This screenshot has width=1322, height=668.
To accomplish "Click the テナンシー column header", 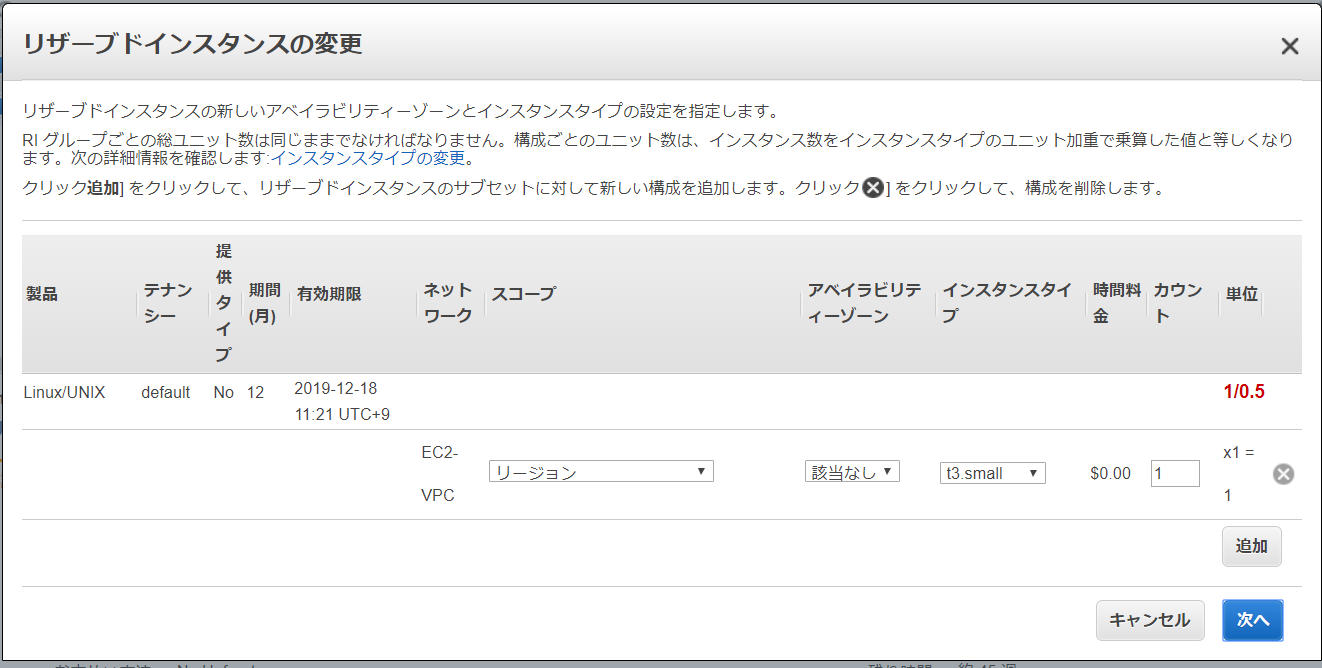I will pos(167,304).
